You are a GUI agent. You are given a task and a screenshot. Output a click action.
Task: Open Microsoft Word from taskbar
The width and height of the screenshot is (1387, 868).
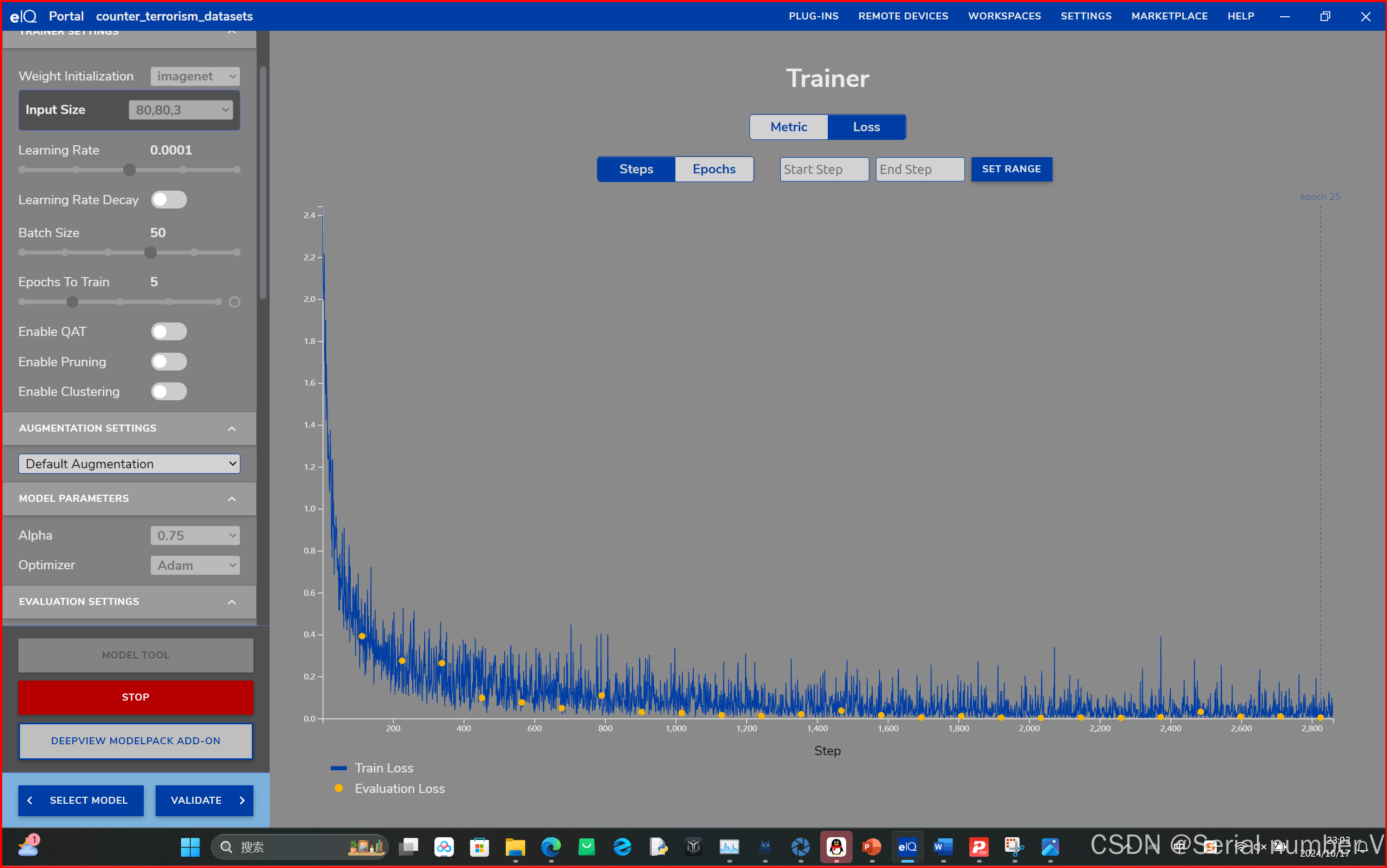943,847
